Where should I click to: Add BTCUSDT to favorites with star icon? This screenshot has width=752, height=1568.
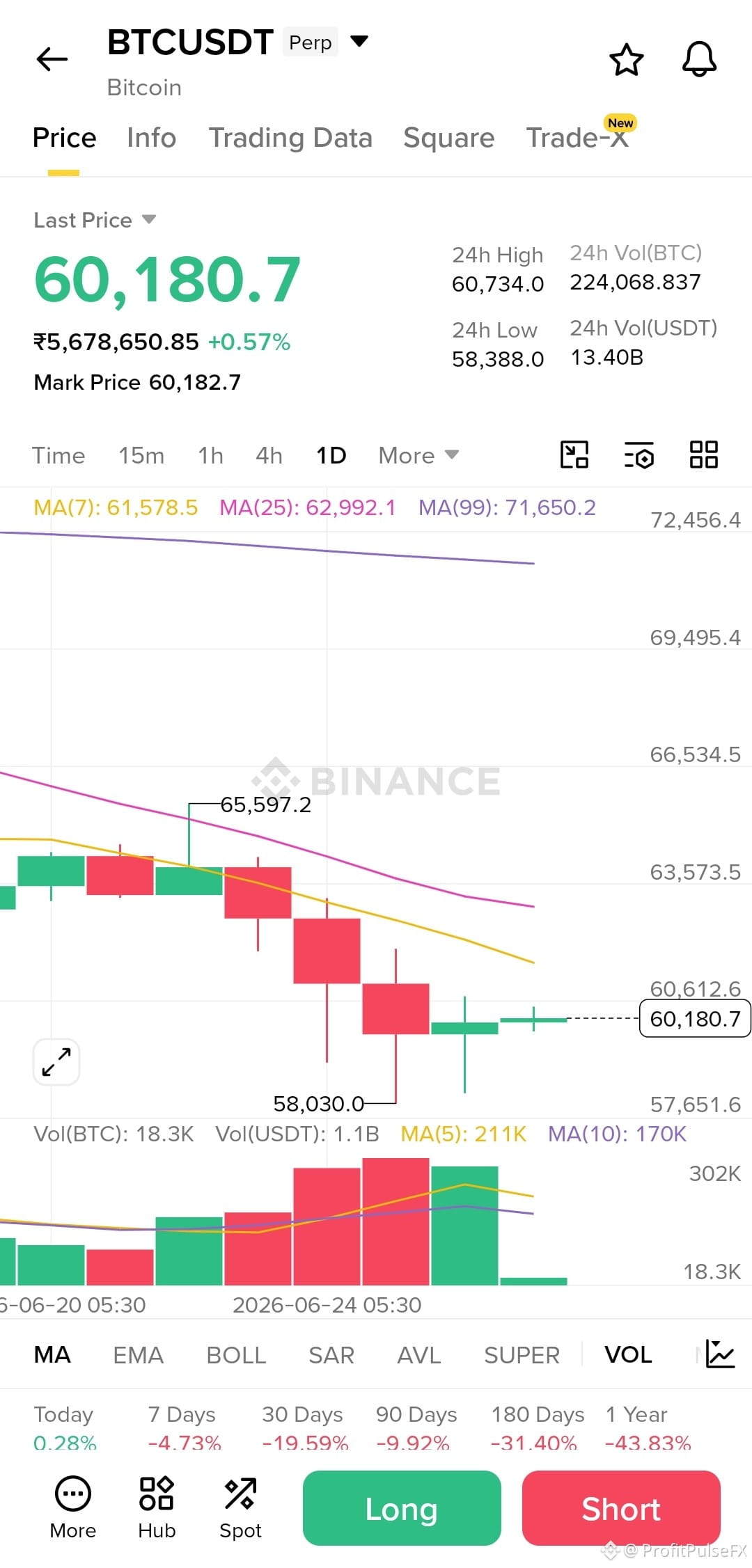click(x=626, y=59)
